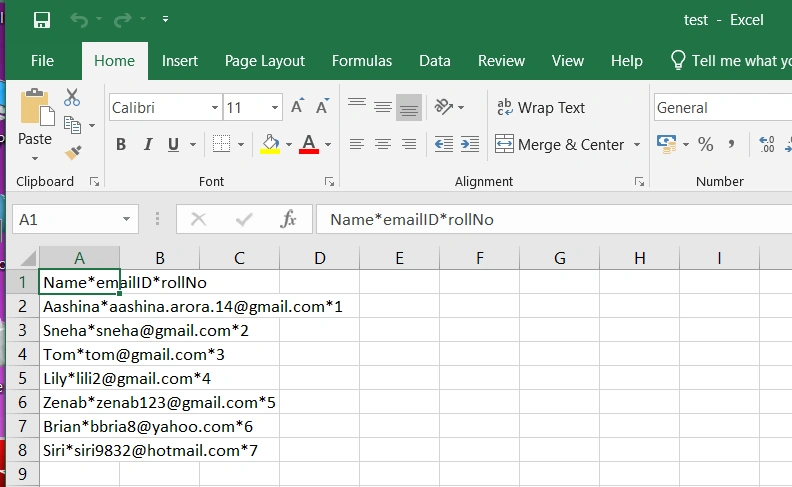Click the Save icon in quick access toolbar
This screenshot has height=487, width=792.
(x=41, y=20)
